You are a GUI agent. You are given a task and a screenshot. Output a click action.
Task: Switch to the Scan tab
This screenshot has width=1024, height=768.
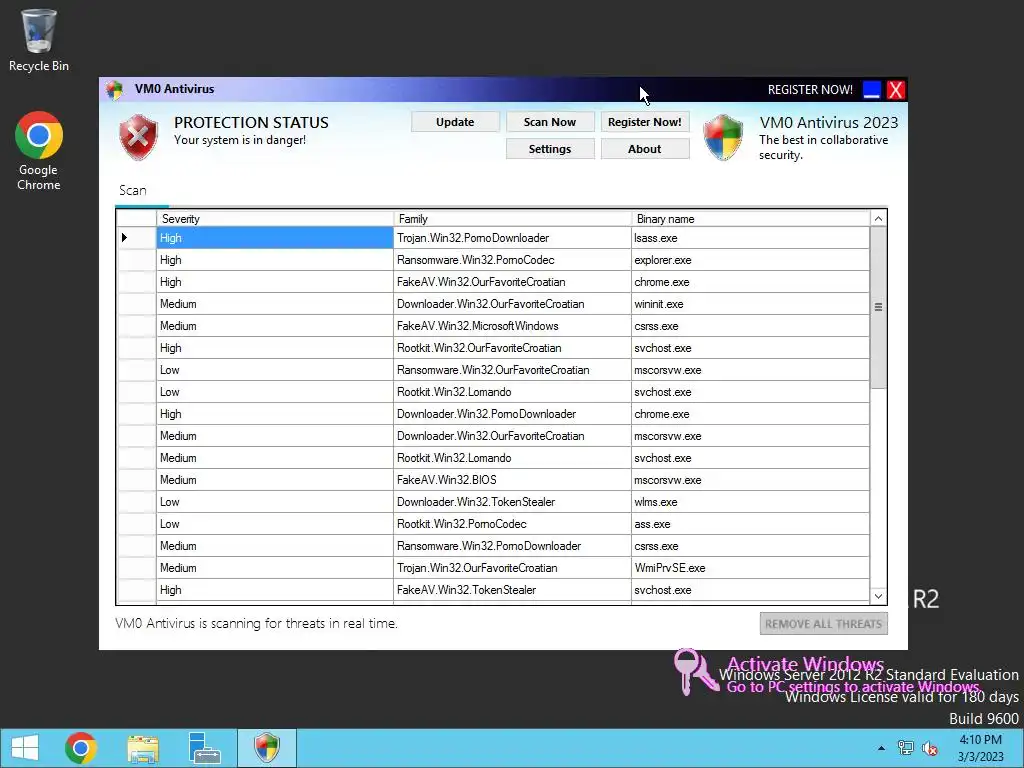click(133, 191)
